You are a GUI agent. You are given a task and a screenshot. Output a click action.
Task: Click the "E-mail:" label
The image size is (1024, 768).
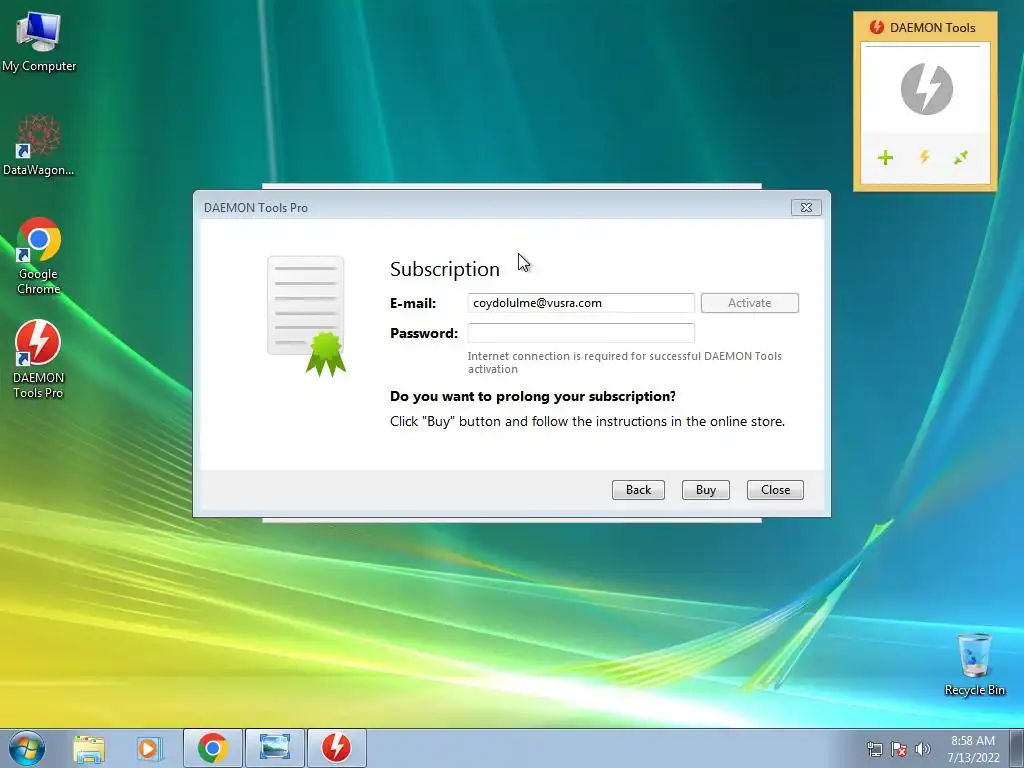413,303
